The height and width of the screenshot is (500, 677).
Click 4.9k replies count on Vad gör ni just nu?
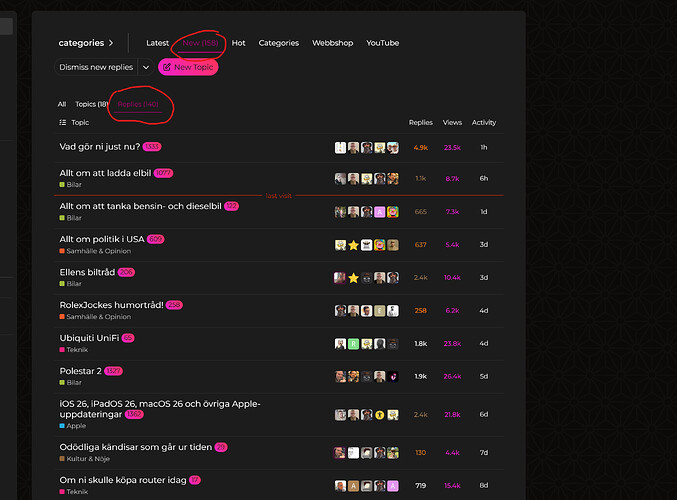(x=421, y=148)
